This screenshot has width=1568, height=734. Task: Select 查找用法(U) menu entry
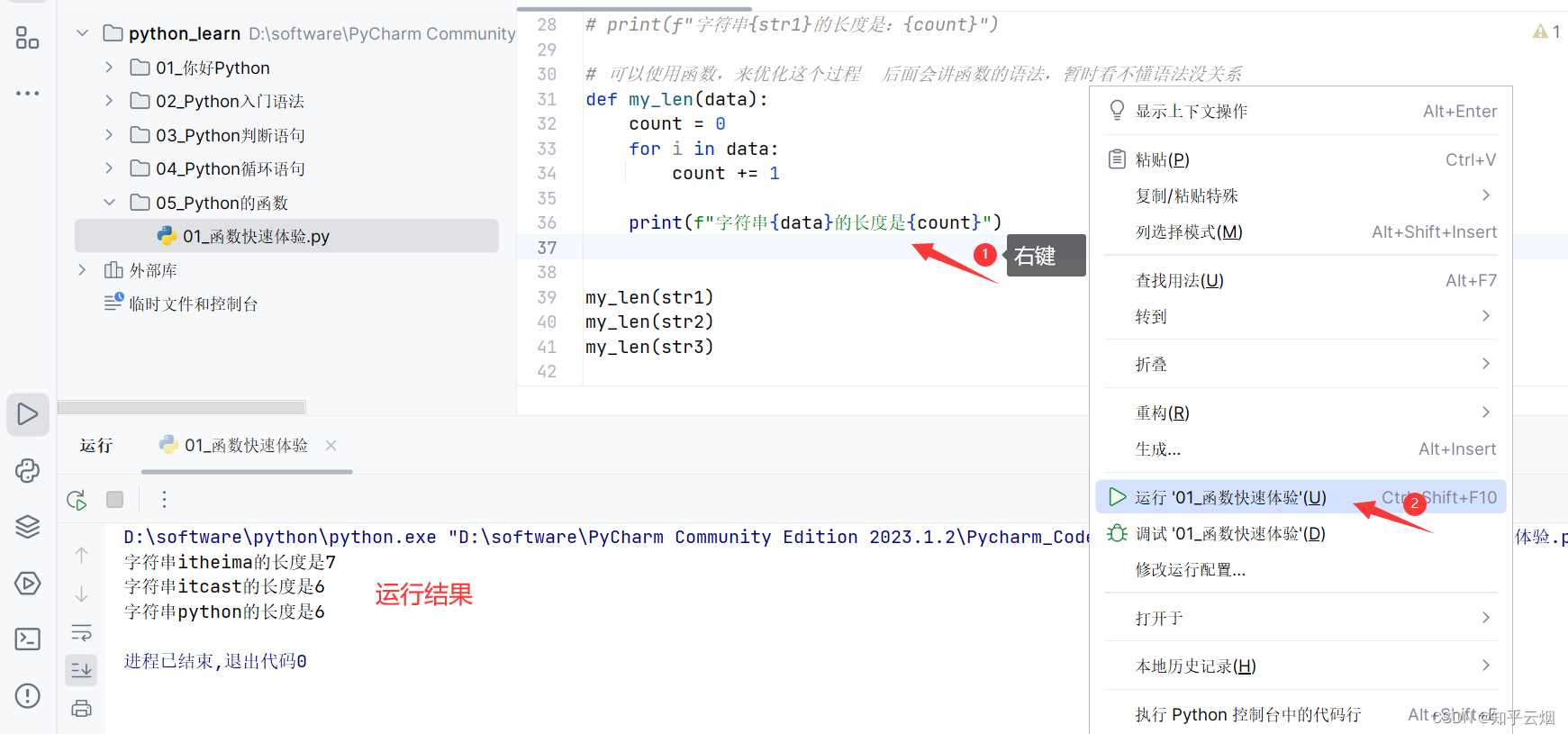pos(1301,280)
